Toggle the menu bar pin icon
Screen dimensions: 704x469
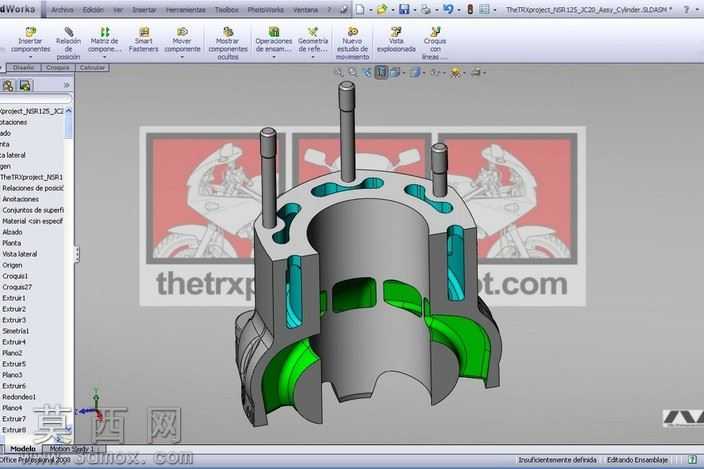click(x=344, y=9)
